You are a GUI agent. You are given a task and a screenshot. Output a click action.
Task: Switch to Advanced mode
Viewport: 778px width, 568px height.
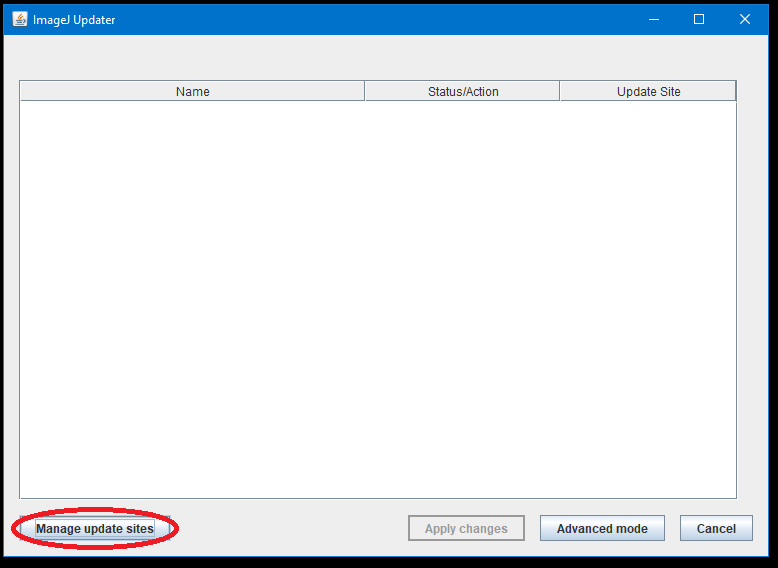tap(602, 528)
